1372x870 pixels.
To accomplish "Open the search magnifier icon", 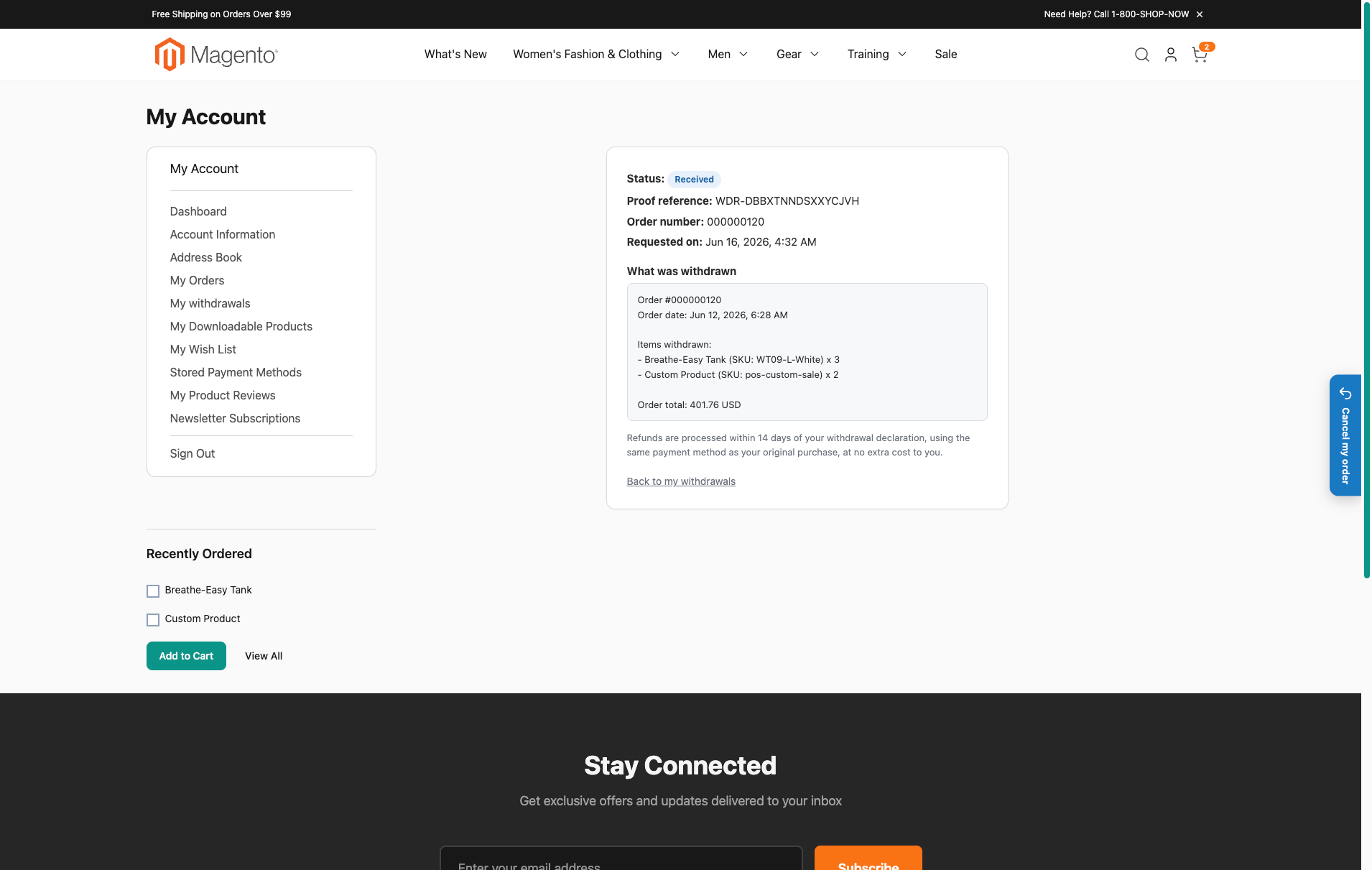I will point(1141,55).
